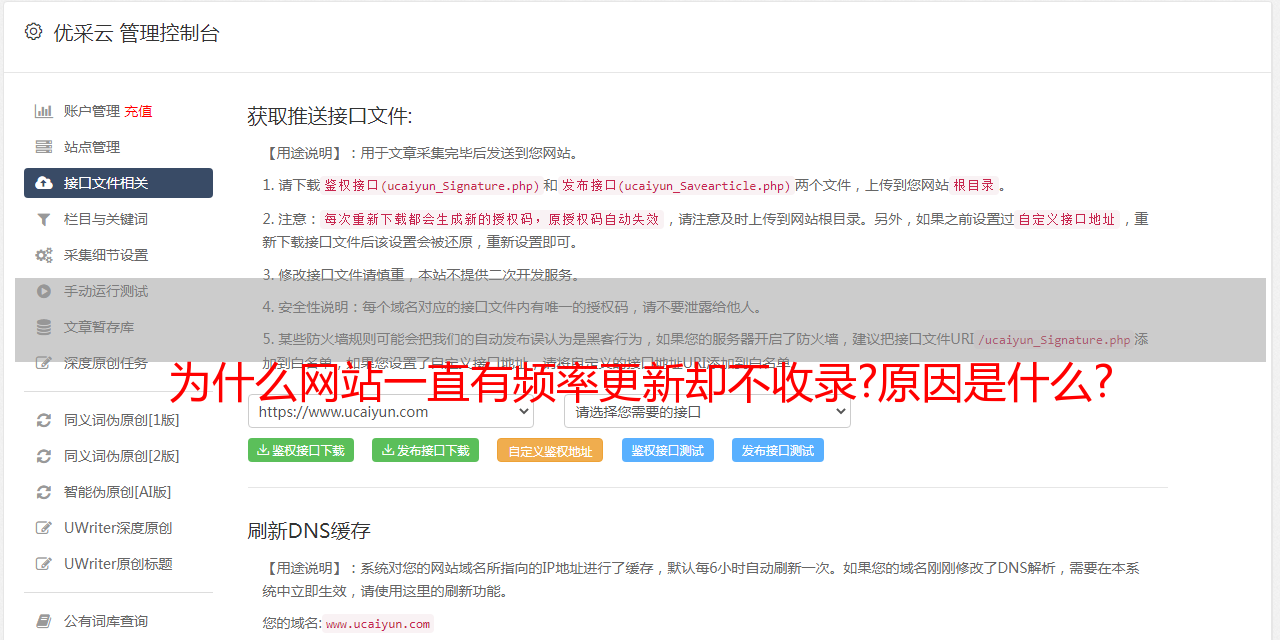Click 鉴权接口测试 blue button
The height and width of the screenshot is (640, 1280).
(x=668, y=450)
